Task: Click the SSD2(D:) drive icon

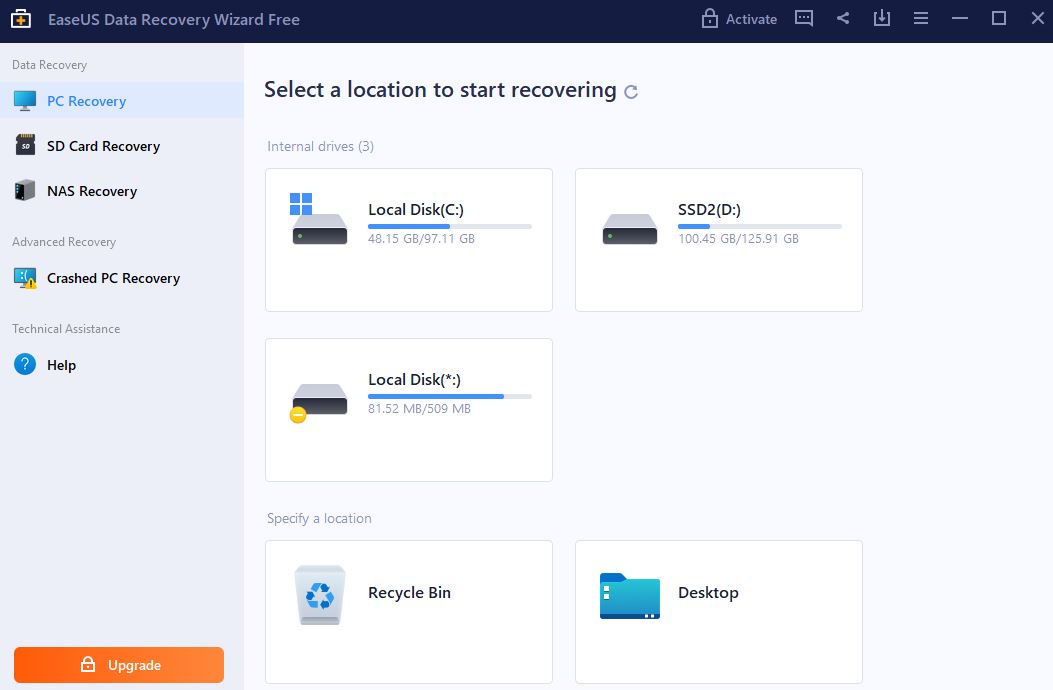Action: click(x=629, y=228)
